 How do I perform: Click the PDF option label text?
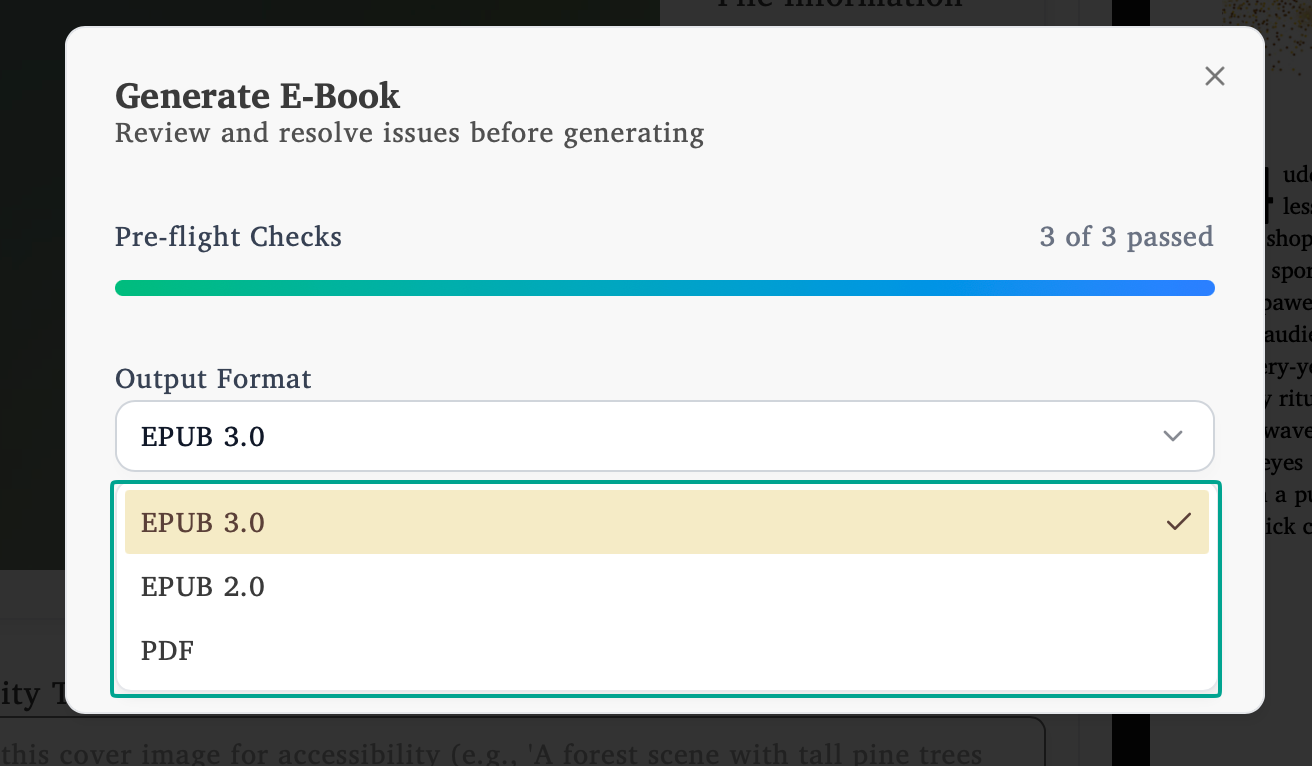point(167,651)
